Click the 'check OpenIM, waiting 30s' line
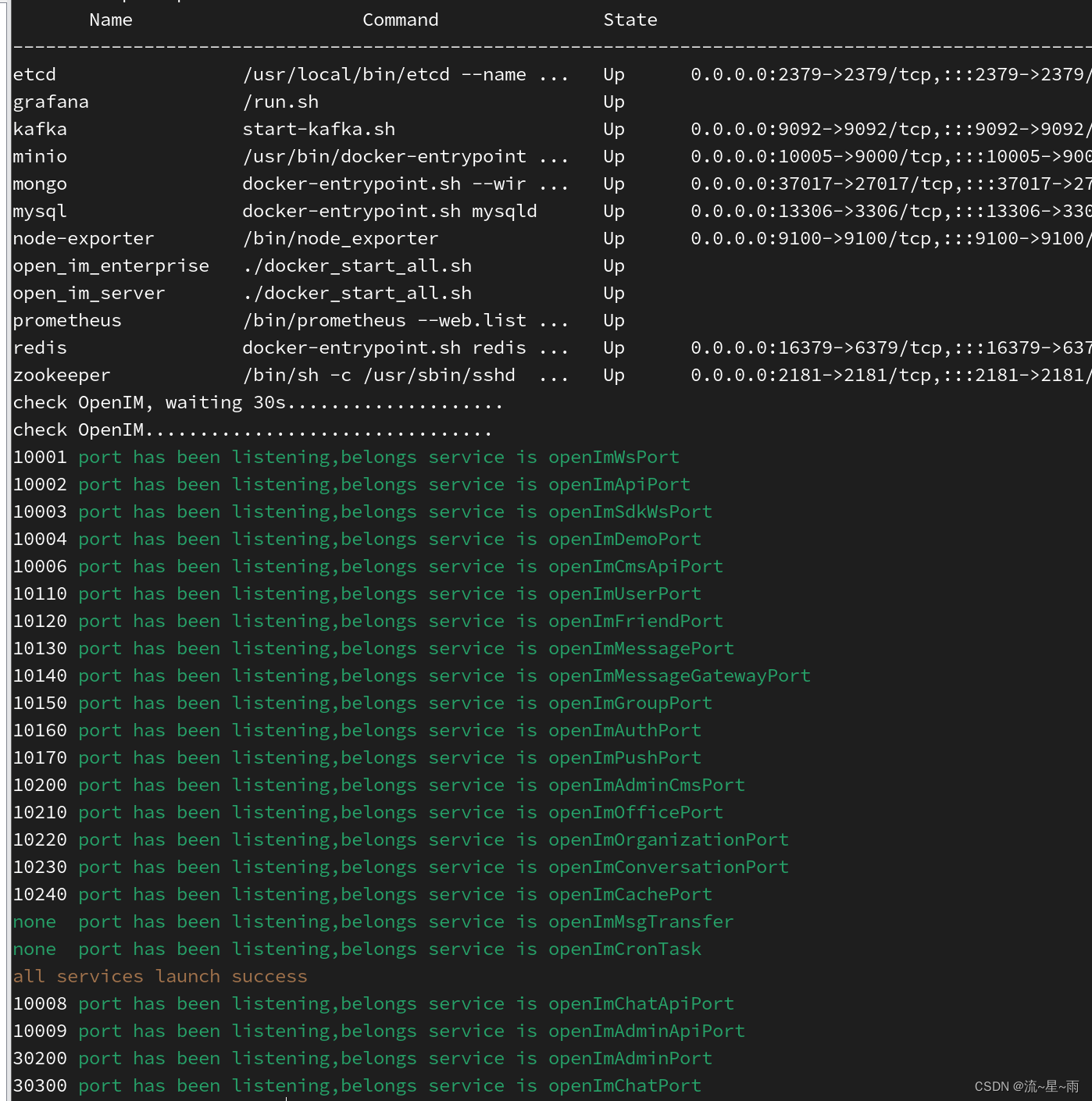The height and width of the screenshot is (1101, 1092). (x=258, y=403)
